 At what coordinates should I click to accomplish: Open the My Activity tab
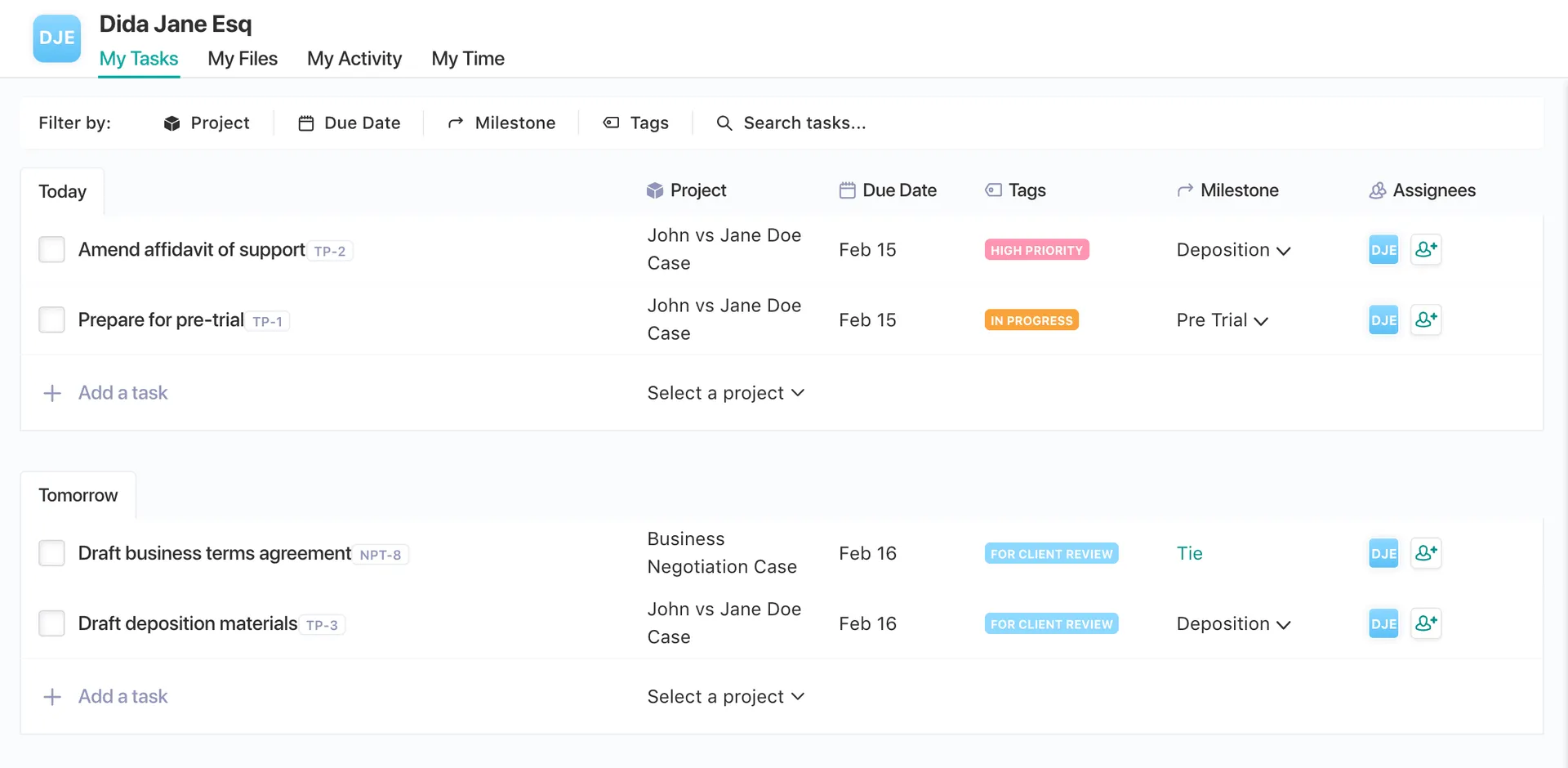[x=354, y=59]
